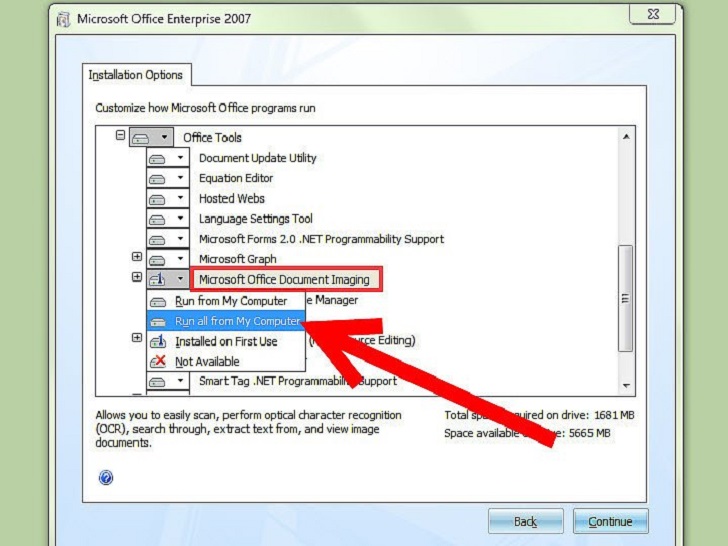Select the Installation Options tab
The width and height of the screenshot is (728, 546).
(136, 75)
